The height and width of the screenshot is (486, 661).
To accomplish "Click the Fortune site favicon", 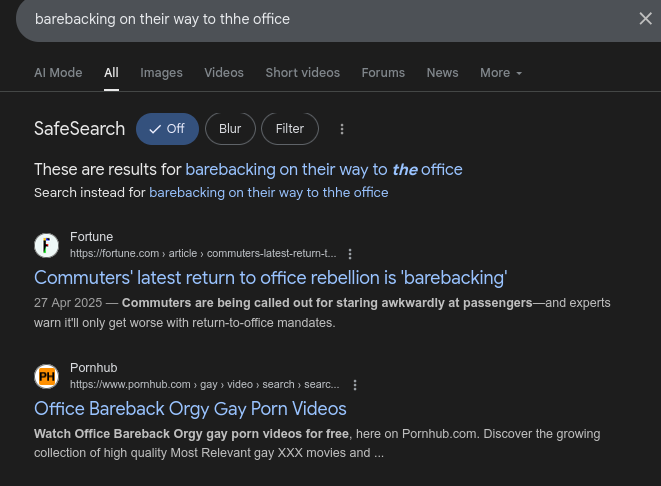I will 46,245.
